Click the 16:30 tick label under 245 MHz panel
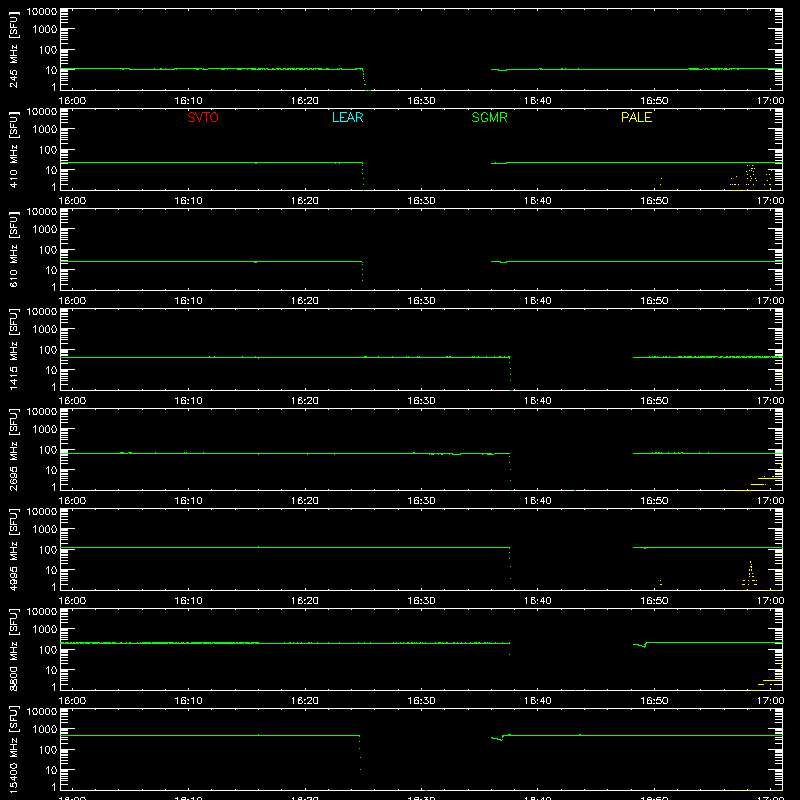 [421, 101]
